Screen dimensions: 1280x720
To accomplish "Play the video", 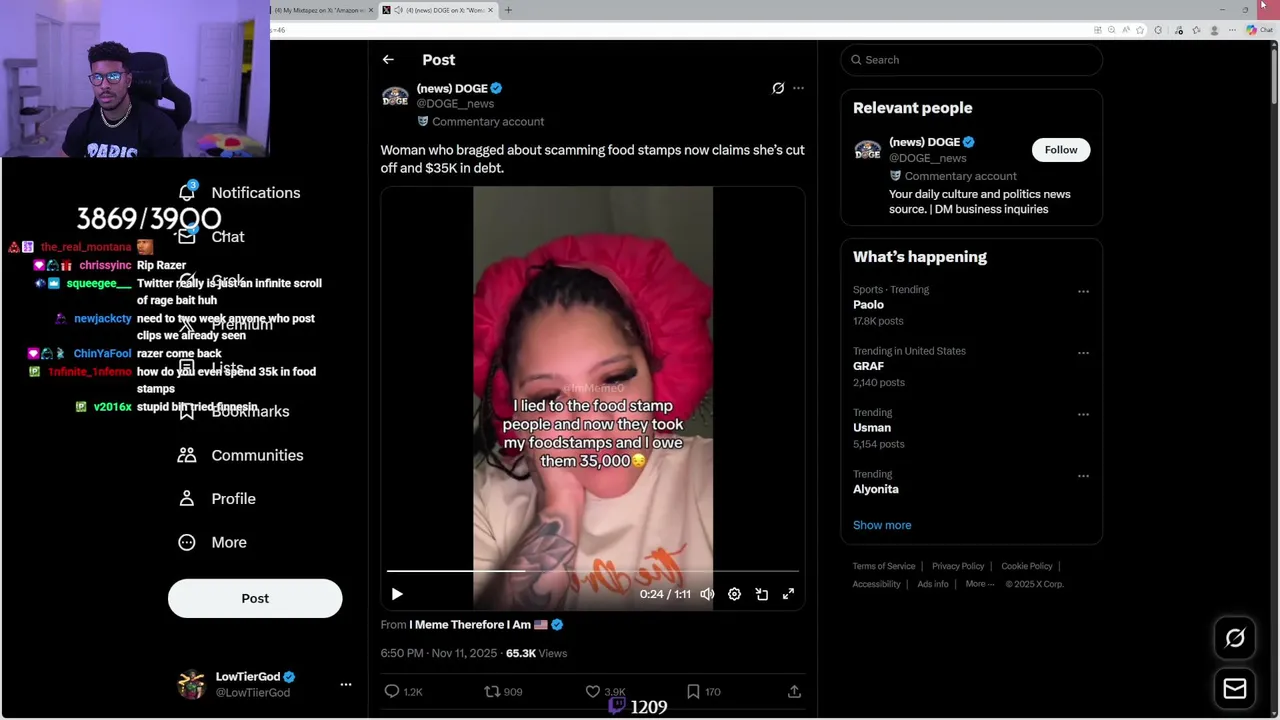I will (x=397, y=594).
